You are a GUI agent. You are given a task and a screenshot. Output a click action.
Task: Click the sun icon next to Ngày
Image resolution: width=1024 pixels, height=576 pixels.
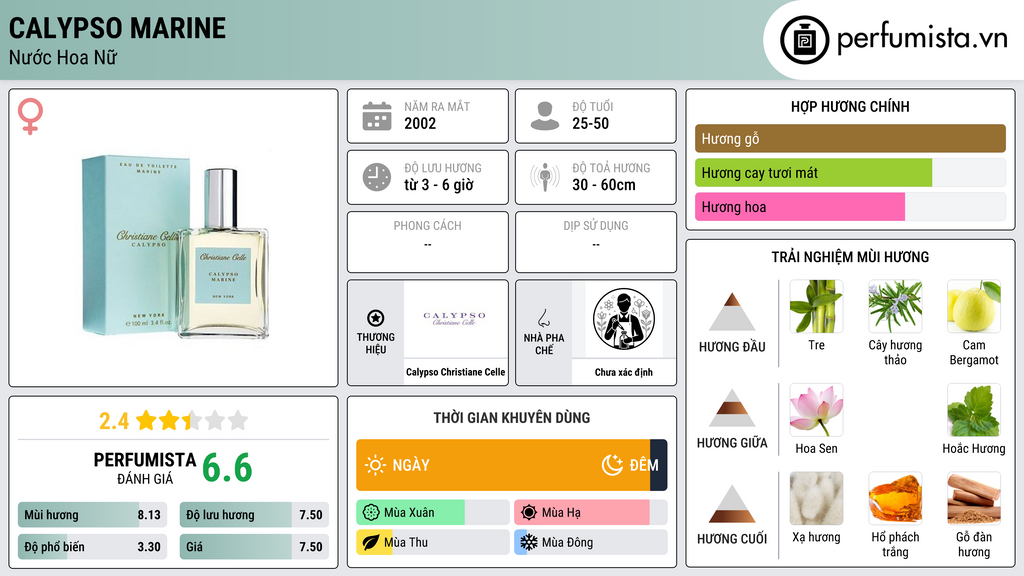pyautogui.click(x=375, y=465)
